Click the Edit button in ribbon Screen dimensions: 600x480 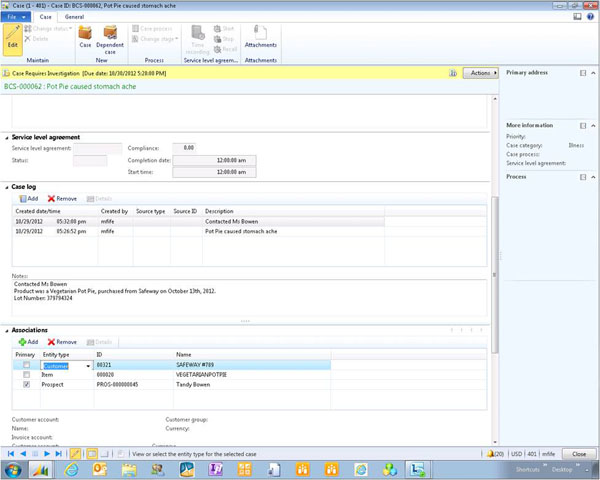tap(13, 40)
